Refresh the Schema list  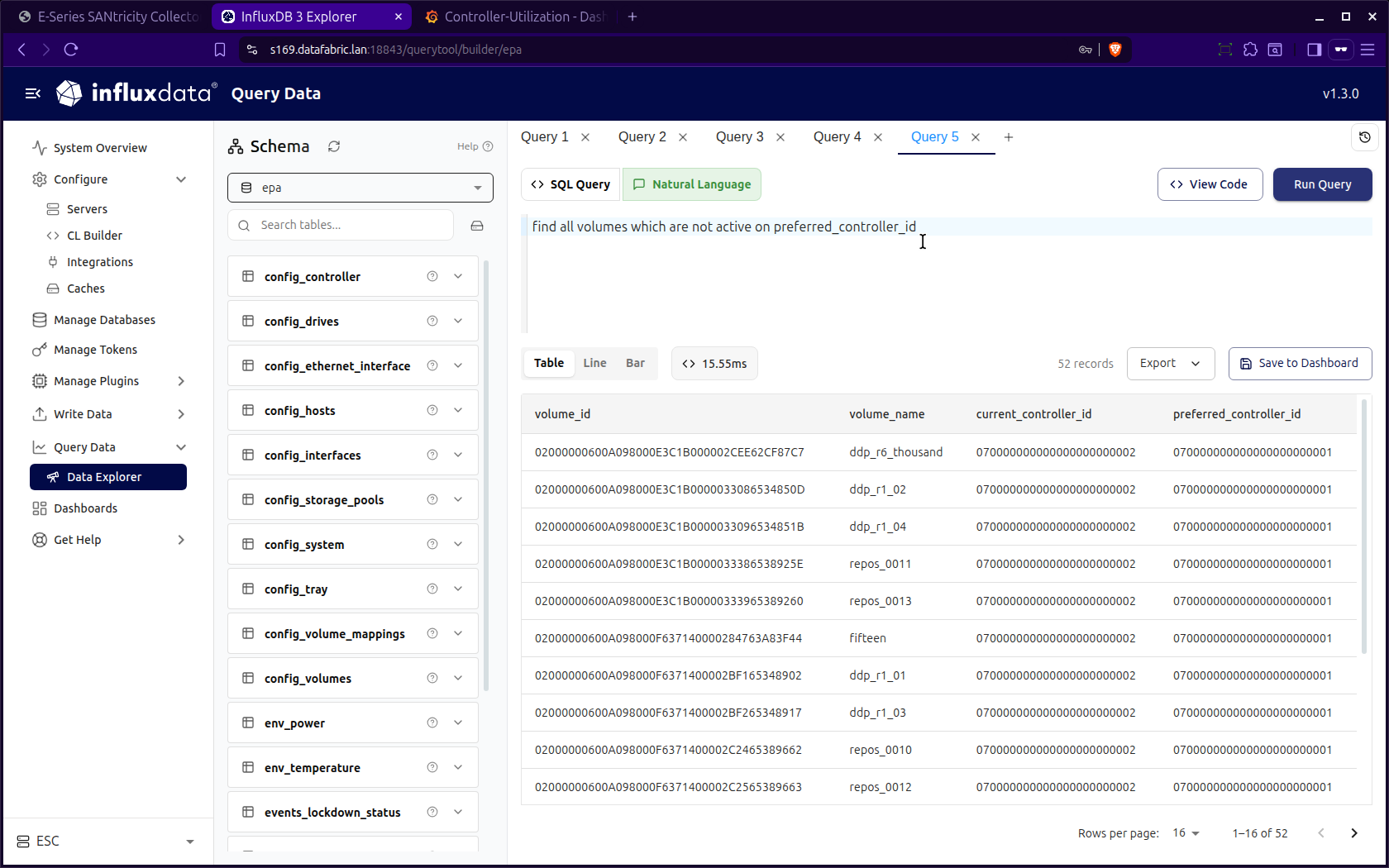click(x=334, y=146)
